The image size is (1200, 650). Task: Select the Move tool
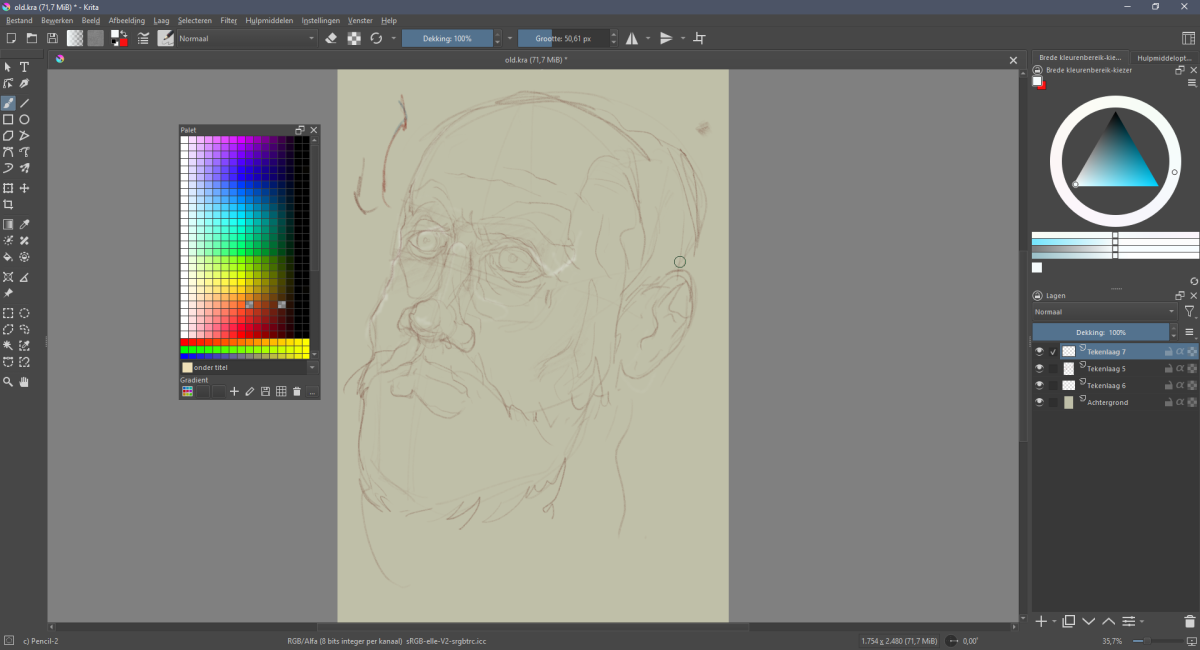click(25, 188)
